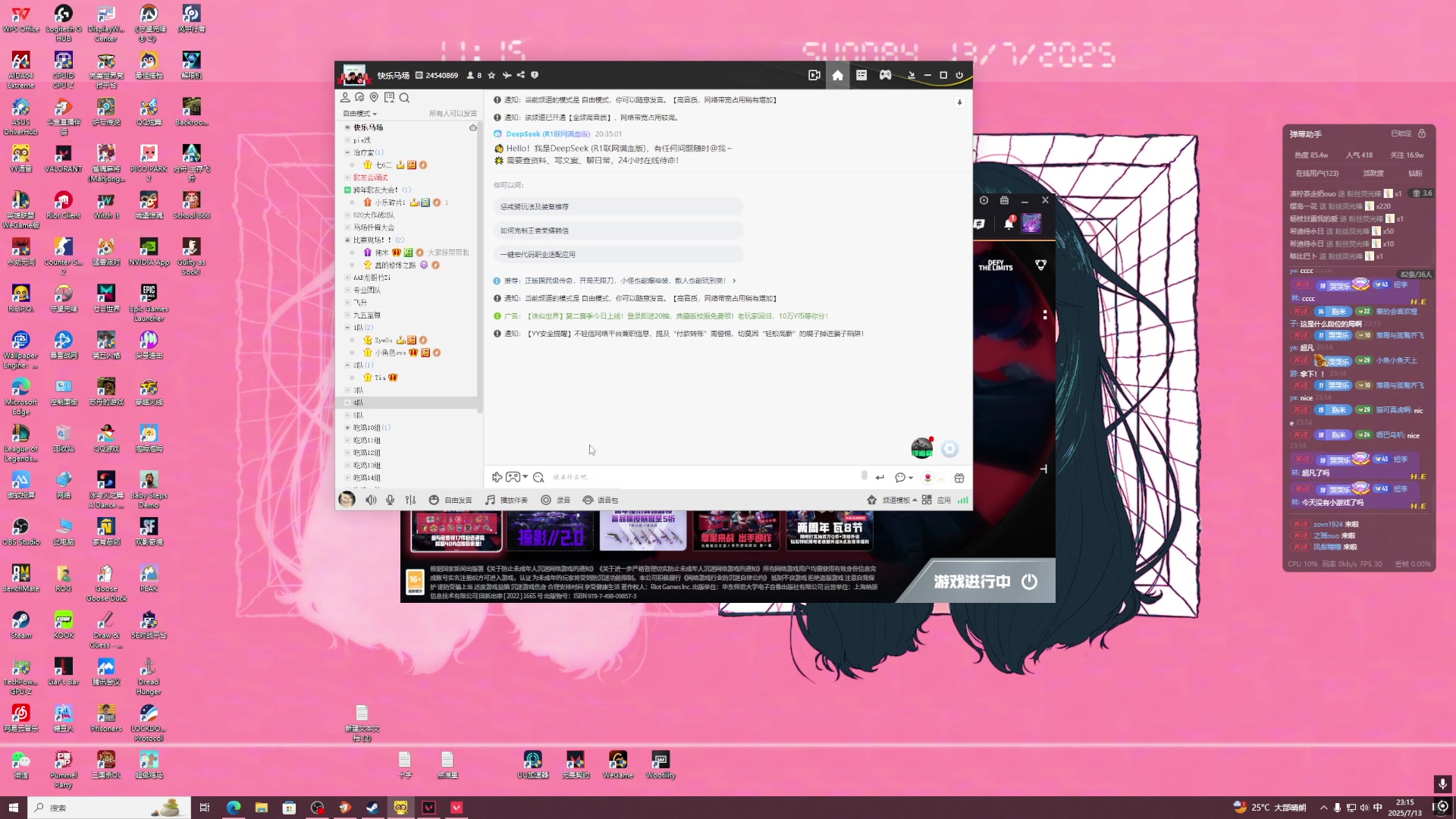
Task: Open the 应用 apps button in YY
Action: tap(937, 500)
